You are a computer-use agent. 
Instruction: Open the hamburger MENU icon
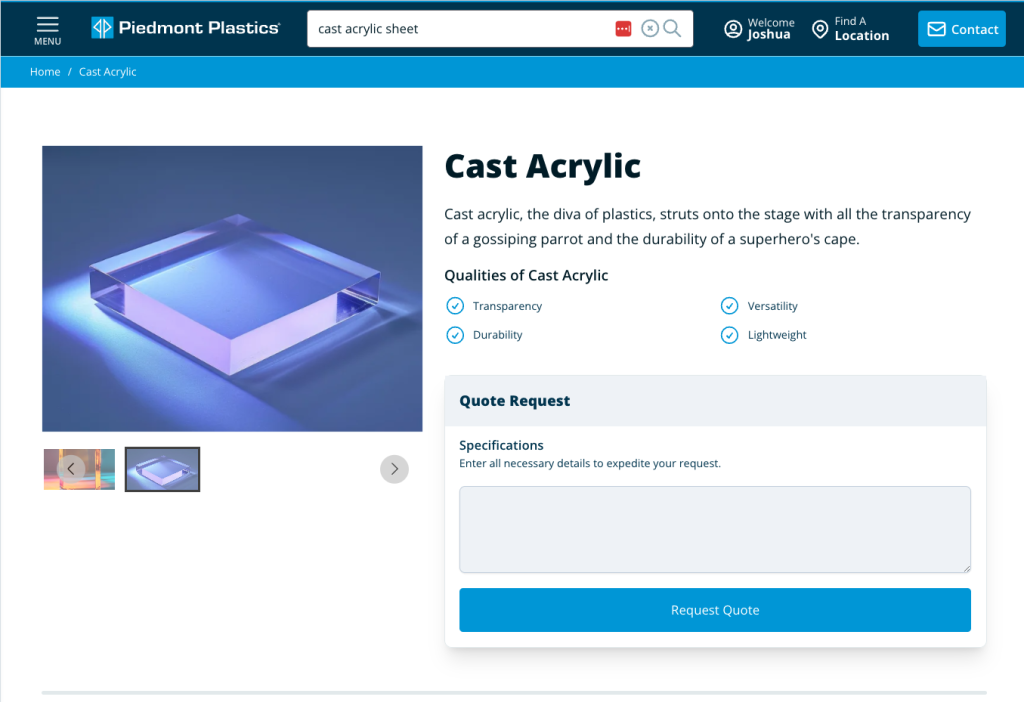tap(47, 28)
